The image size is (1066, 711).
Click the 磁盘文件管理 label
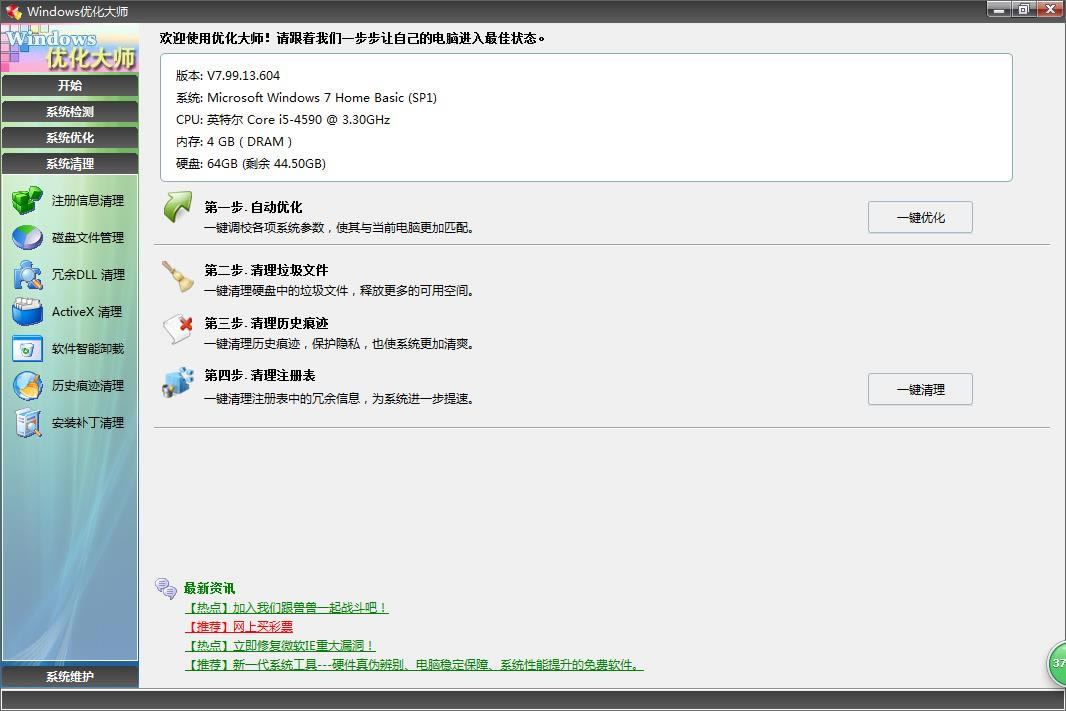(88, 237)
